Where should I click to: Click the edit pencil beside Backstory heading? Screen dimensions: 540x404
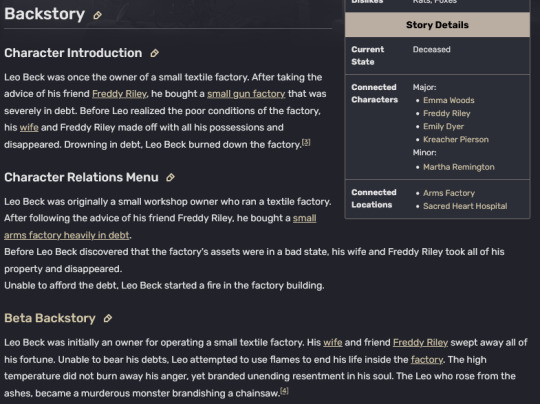(97, 15)
